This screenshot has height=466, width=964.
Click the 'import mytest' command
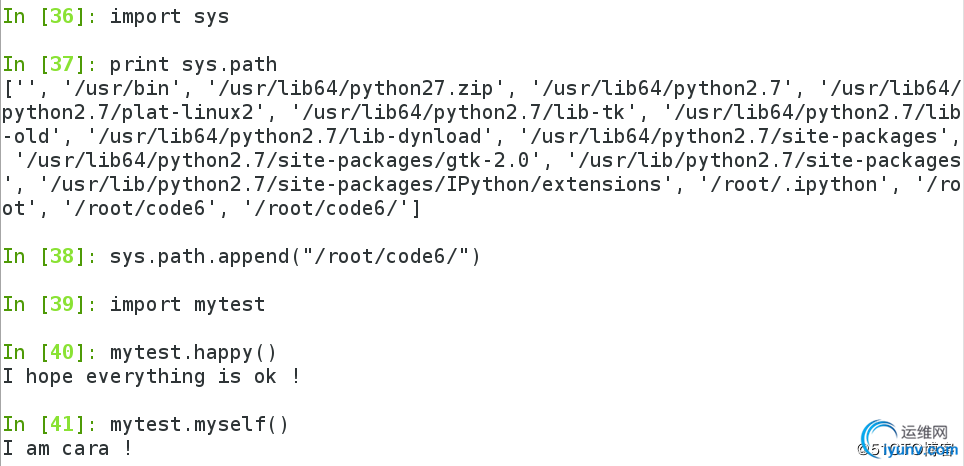point(187,304)
